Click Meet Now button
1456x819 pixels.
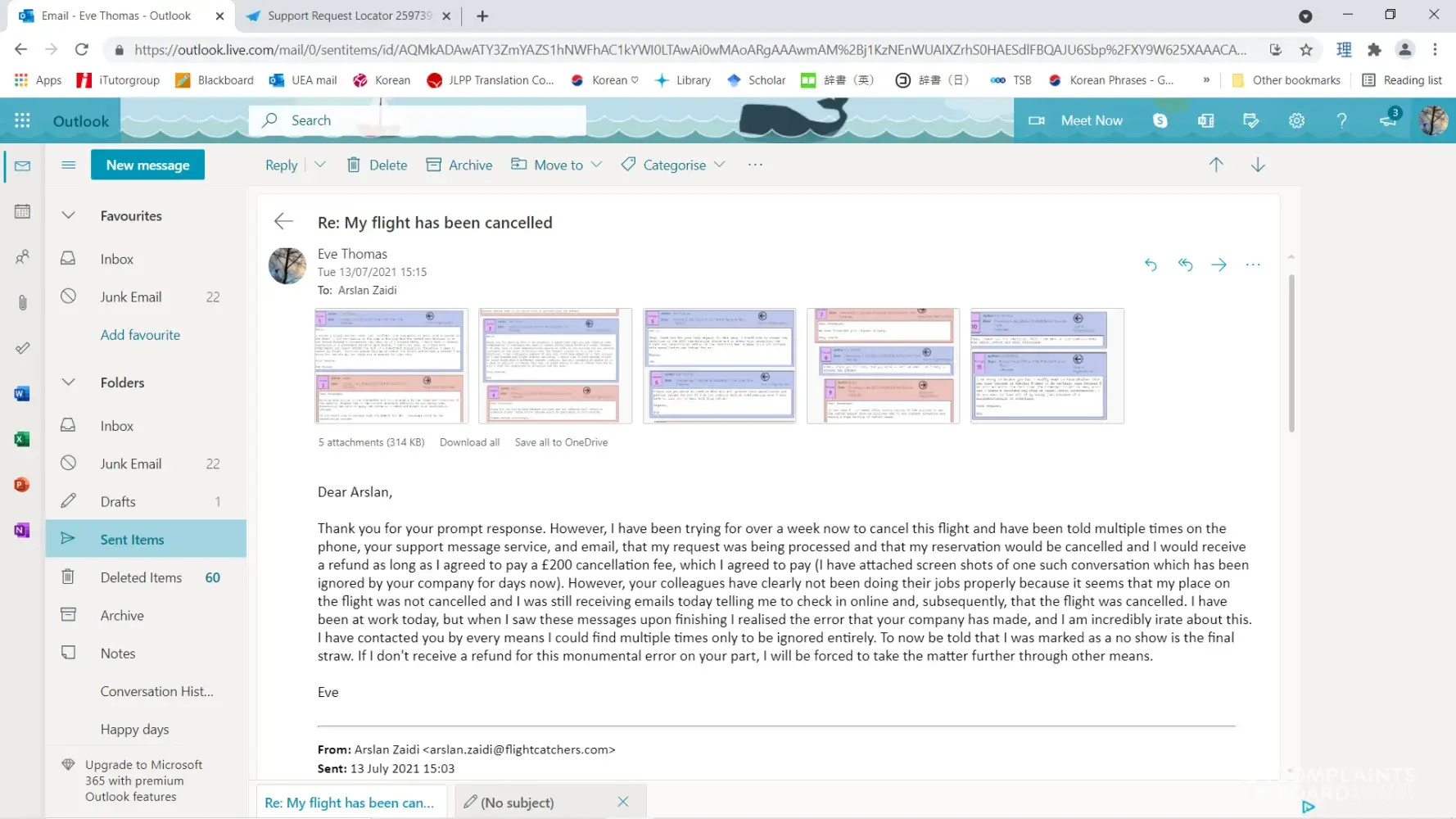pyautogui.click(x=1075, y=120)
